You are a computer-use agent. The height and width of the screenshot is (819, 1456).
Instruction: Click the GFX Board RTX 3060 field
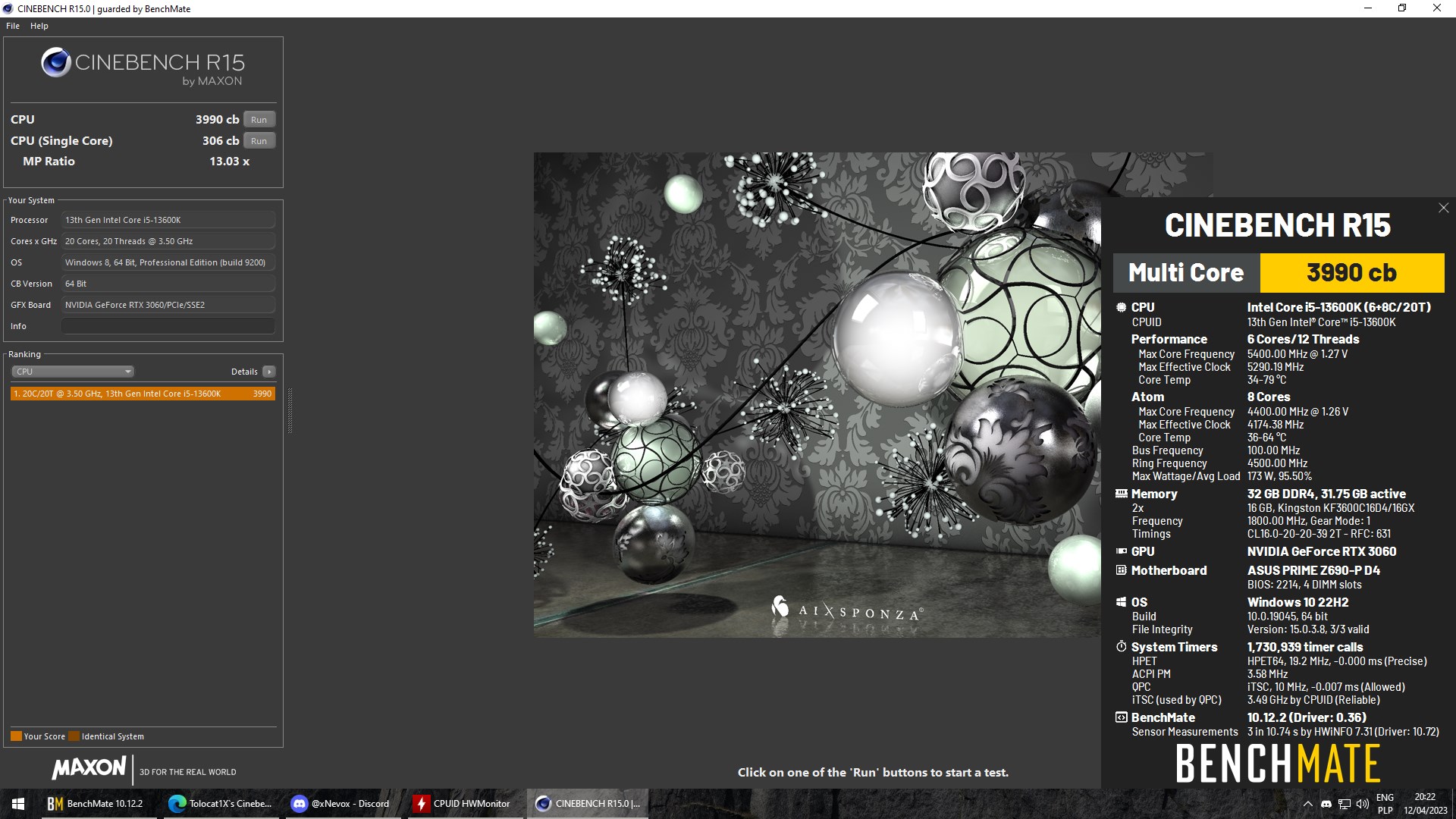click(x=168, y=305)
